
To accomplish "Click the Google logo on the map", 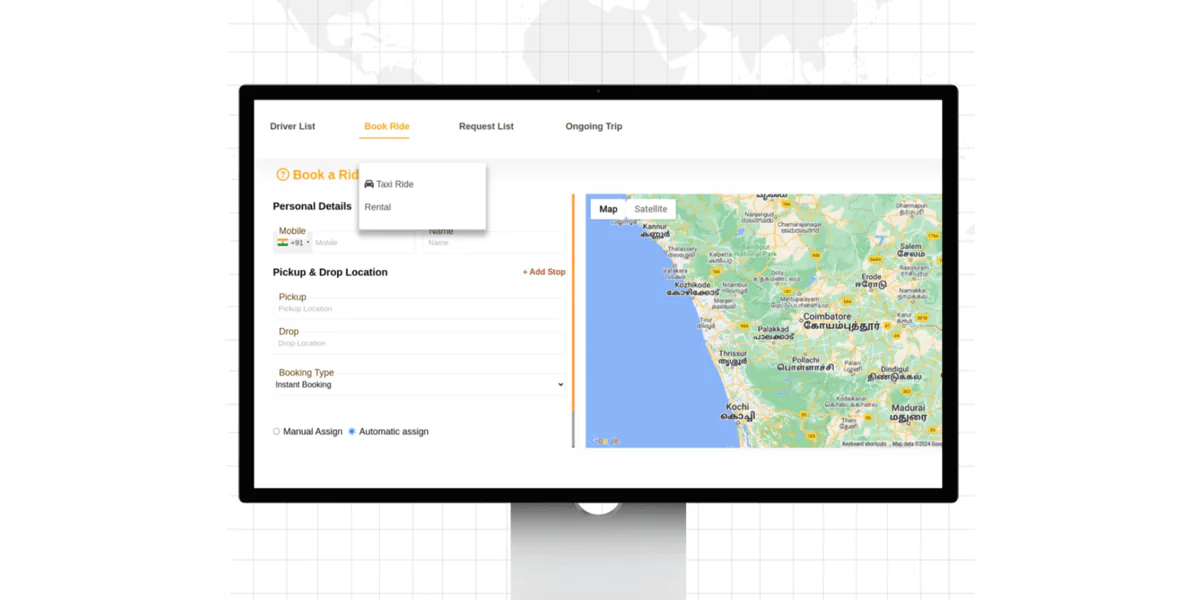I will coord(605,441).
